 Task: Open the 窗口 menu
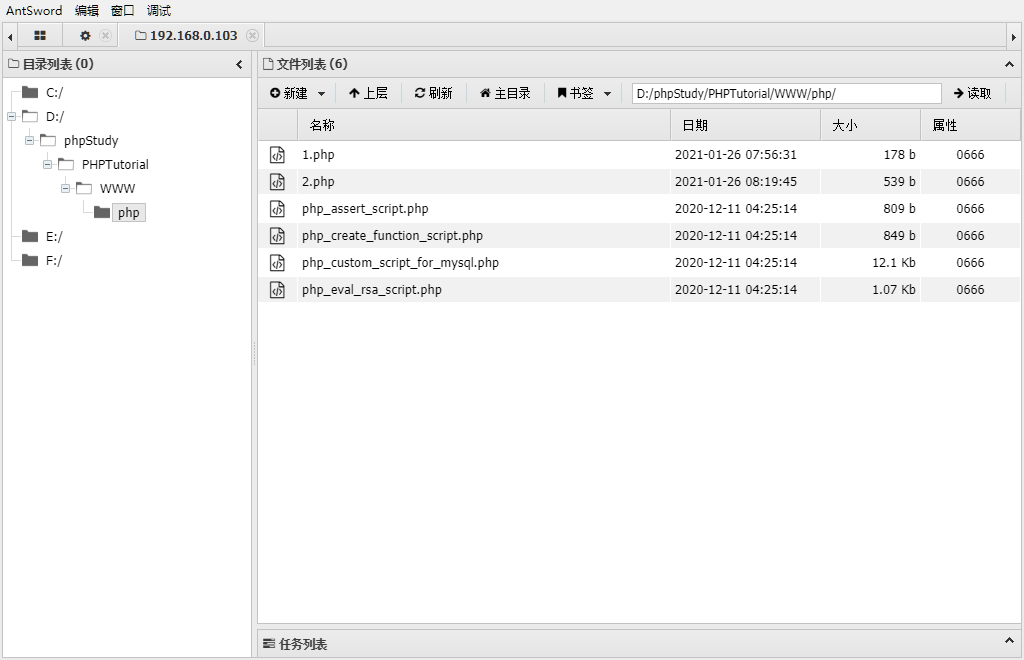click(123, 10)
